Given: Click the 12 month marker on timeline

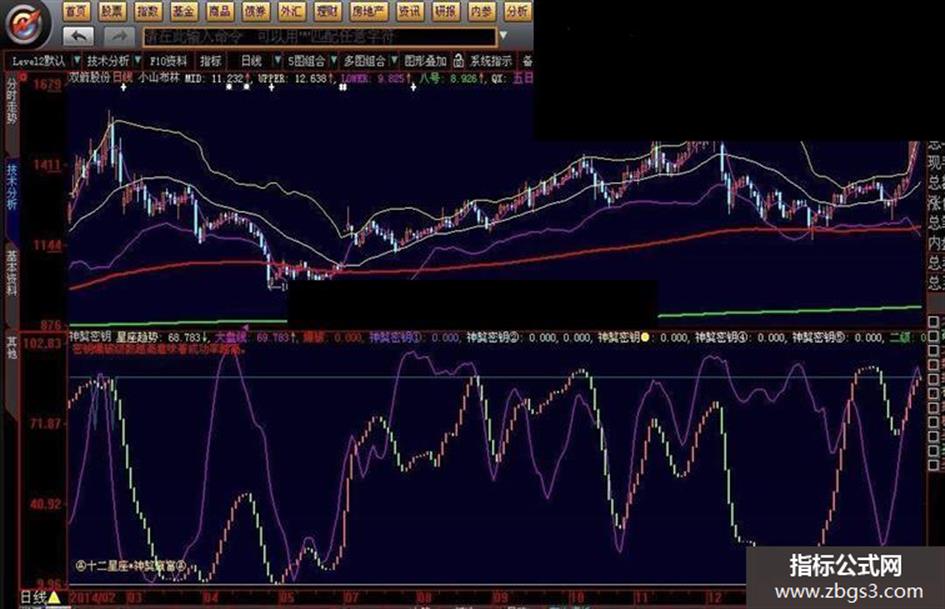Looking at the screenshot, I should pyautogui.click(x=714, y=598).
